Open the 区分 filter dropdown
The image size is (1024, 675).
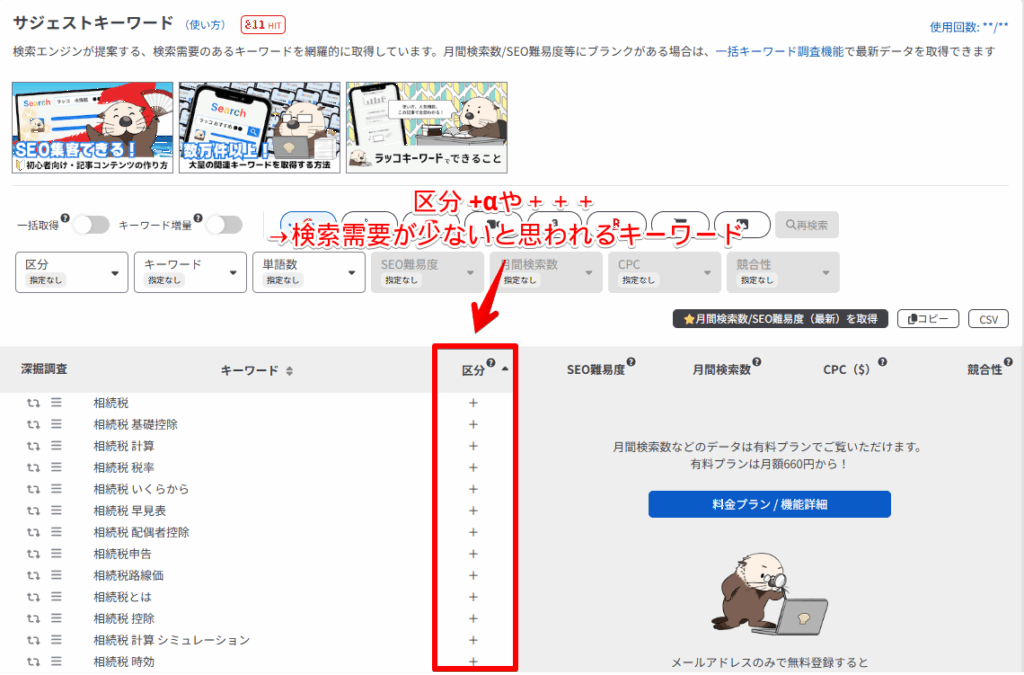point(71,272)
